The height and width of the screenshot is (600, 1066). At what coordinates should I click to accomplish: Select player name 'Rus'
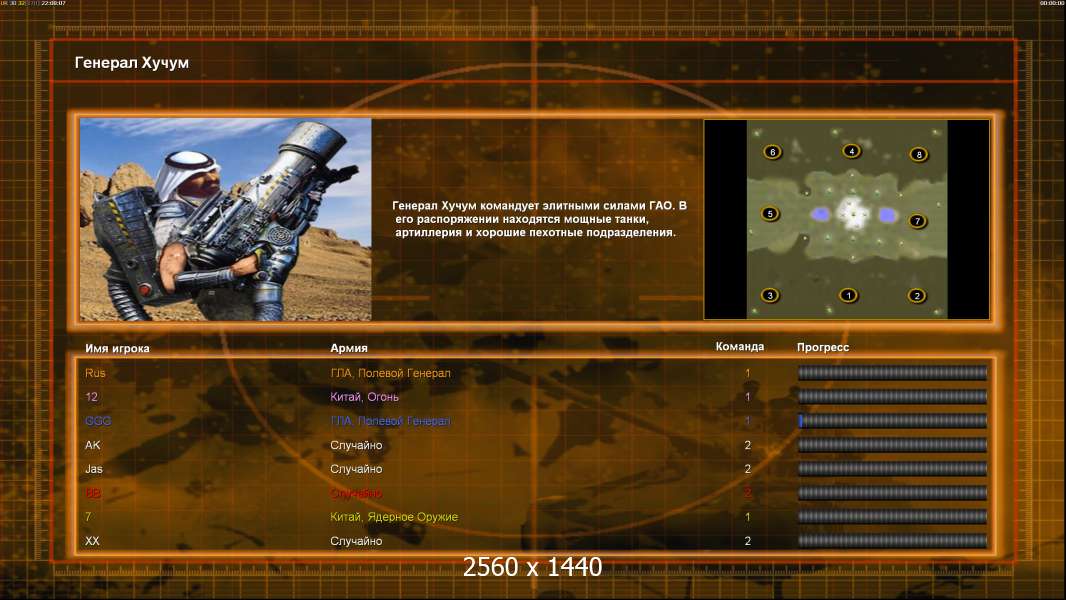[95, 373]
